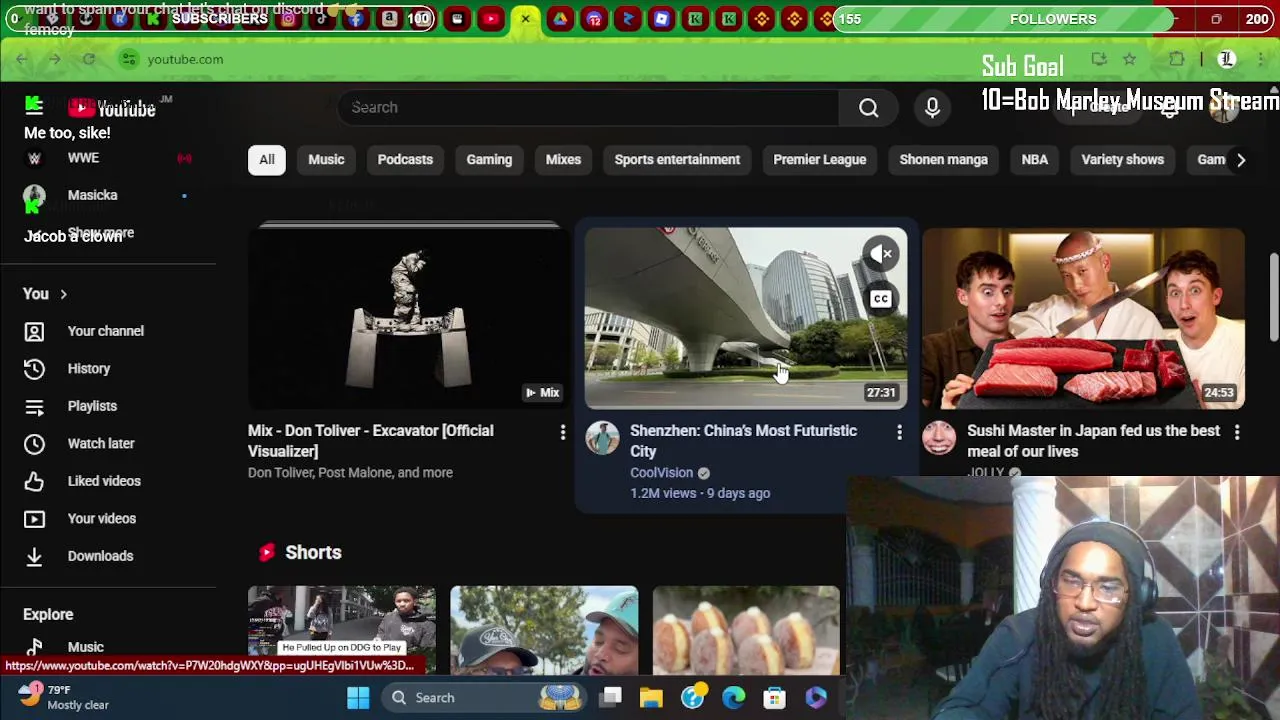Expand the You section chevron
This screenshot has height=720, width=1280.
coord(63,294)
